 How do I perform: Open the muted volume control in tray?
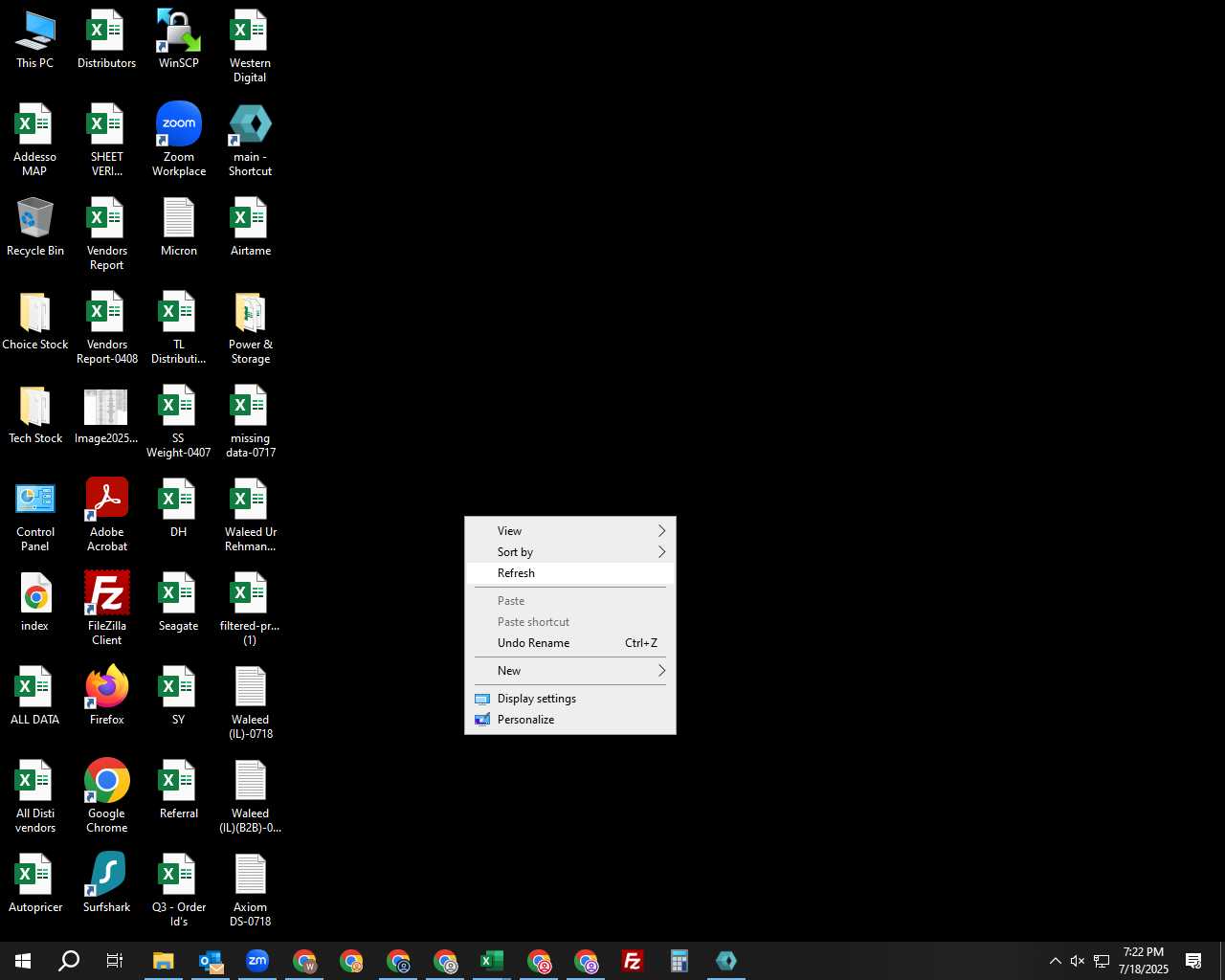coord(1078,961)
